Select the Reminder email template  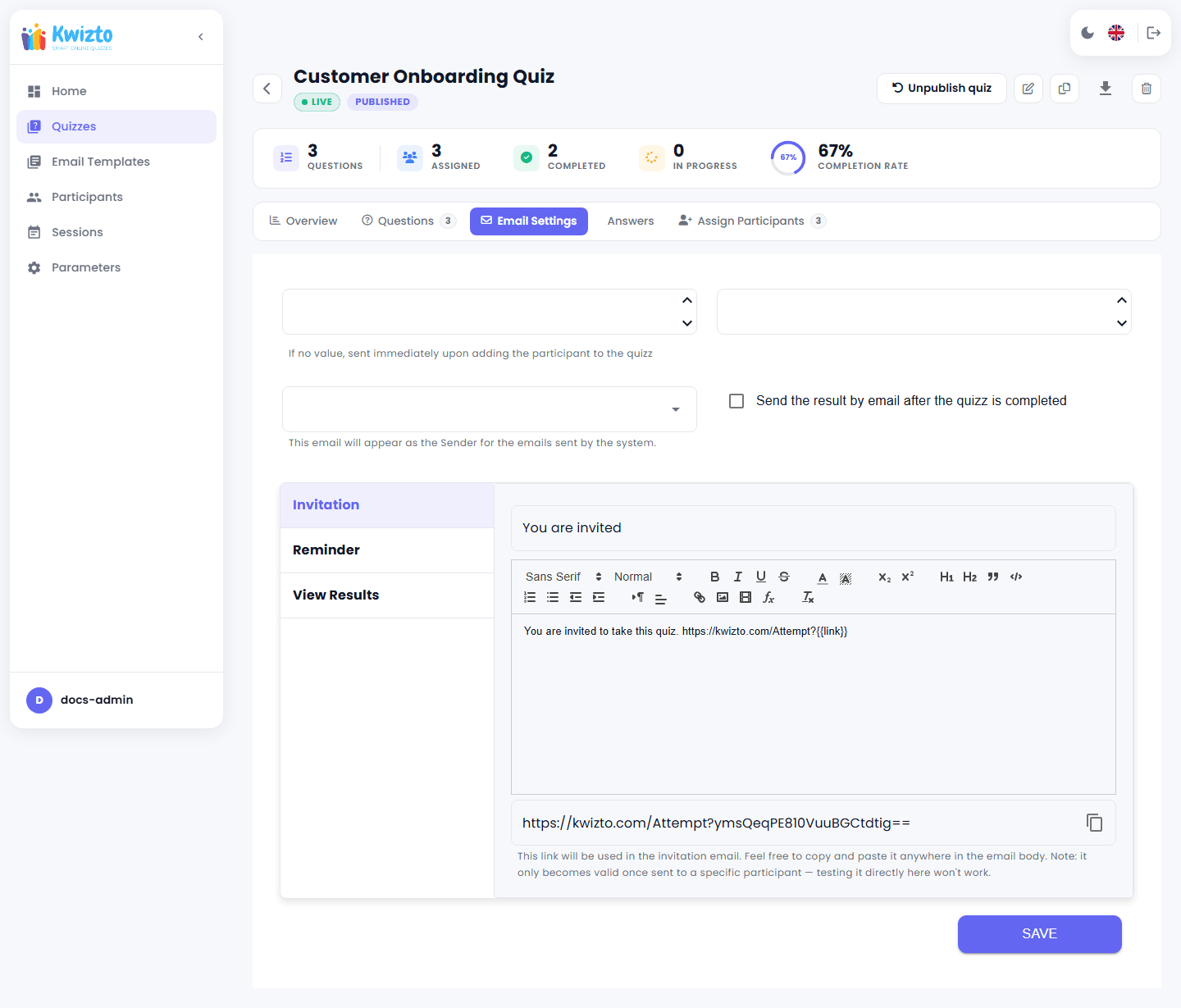click(x=387, y=550)
